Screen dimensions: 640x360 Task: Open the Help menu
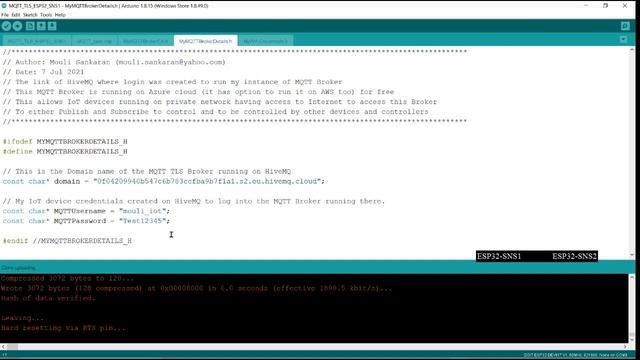tap(60, 15)
